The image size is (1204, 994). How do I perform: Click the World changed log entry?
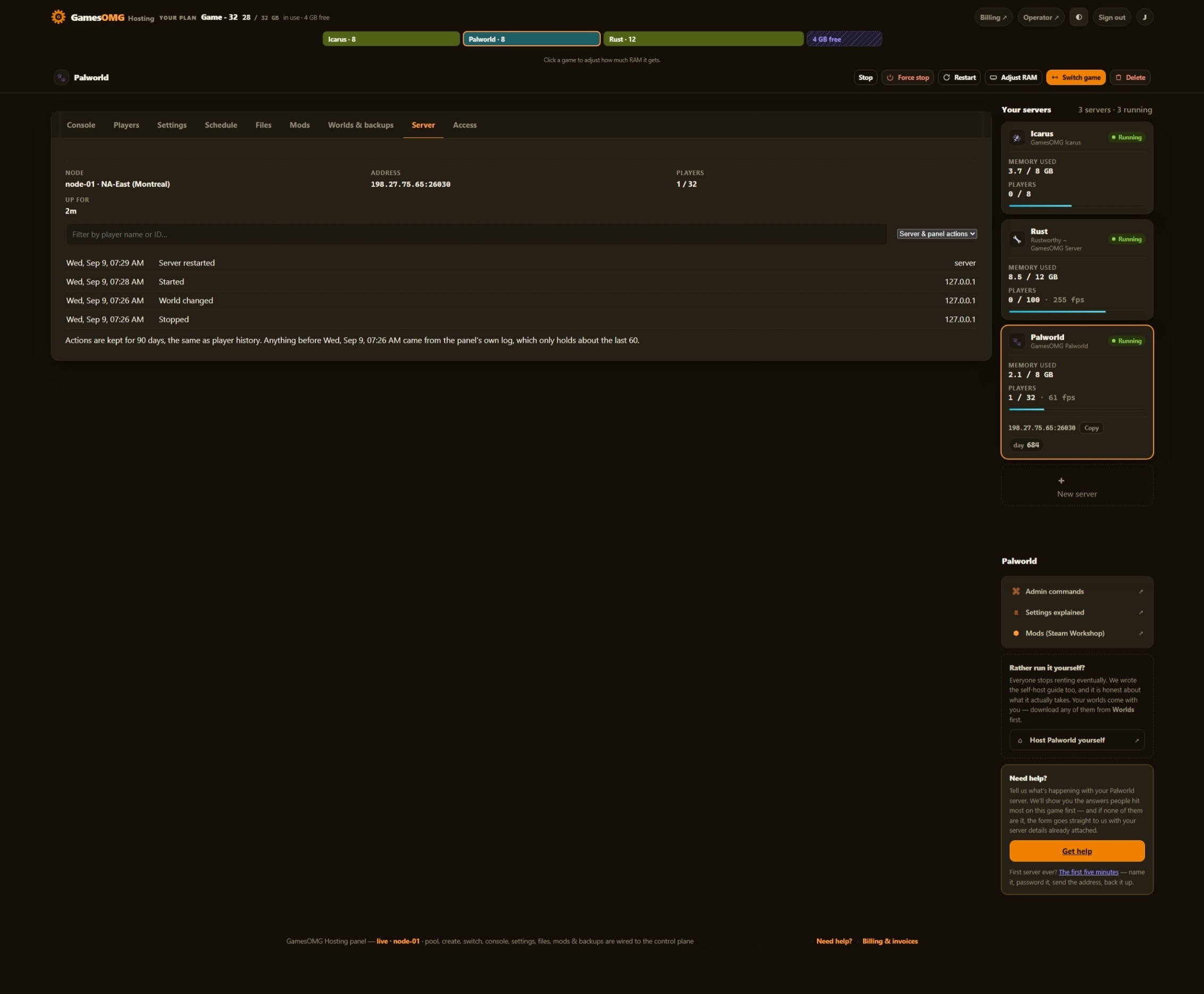[521, 300]
